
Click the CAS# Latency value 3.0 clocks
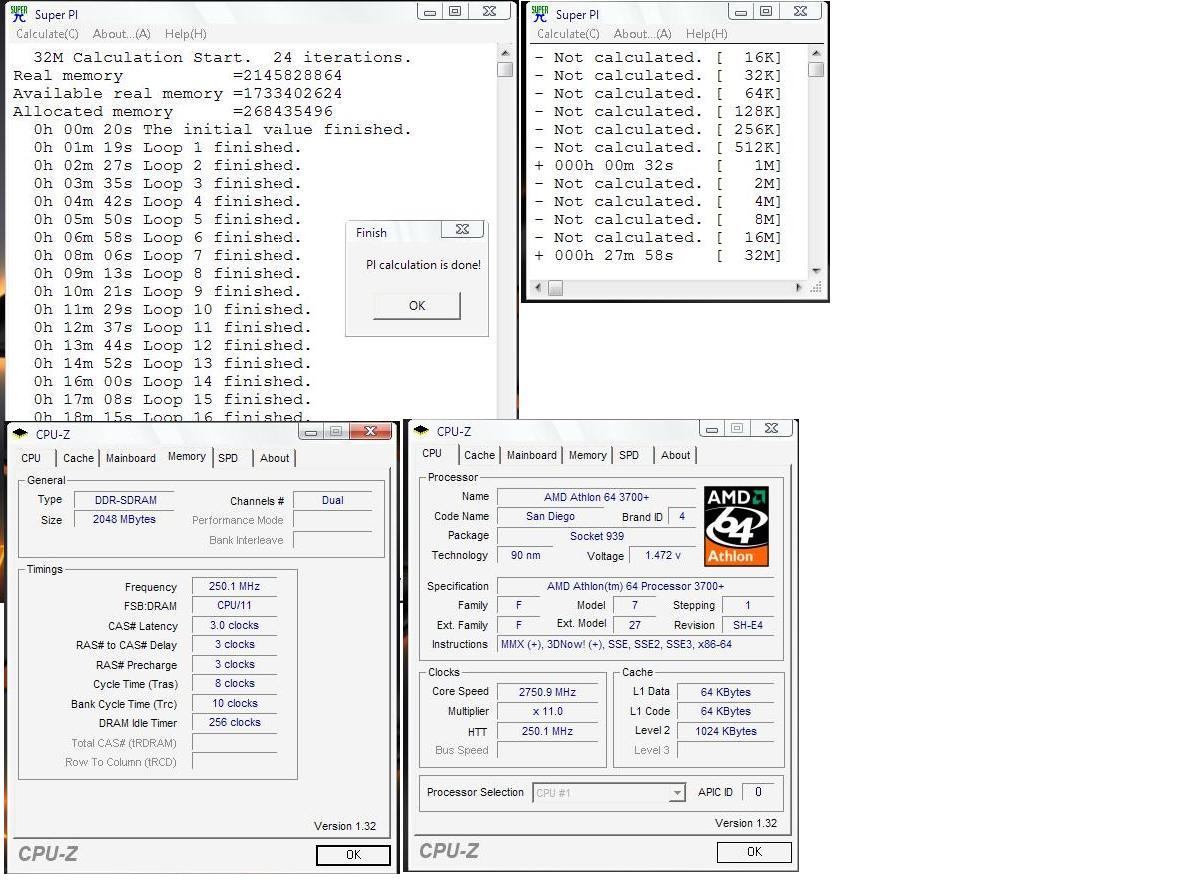point(234,625)
